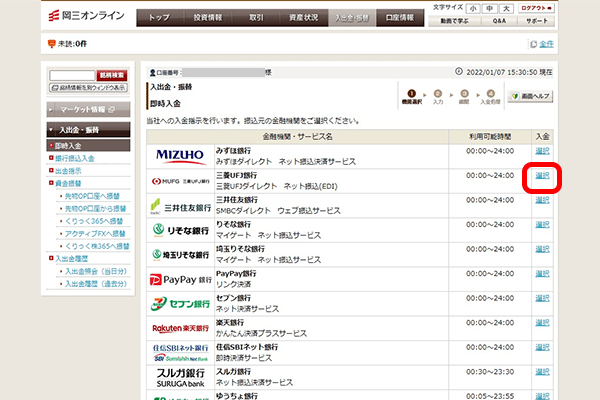Click the Rakuten 楽天銀行 logo
600x400 pixels.
pyautogui.click(x=181, y=328)
